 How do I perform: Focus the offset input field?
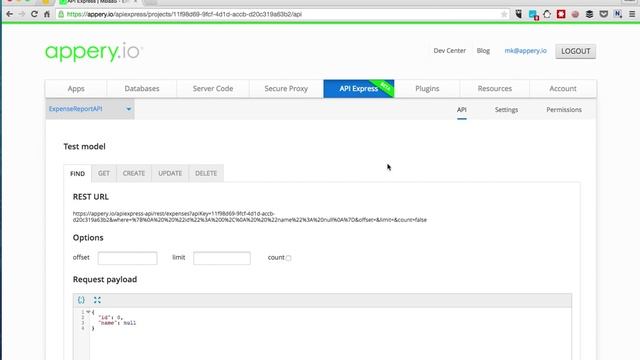pos(127,258)
